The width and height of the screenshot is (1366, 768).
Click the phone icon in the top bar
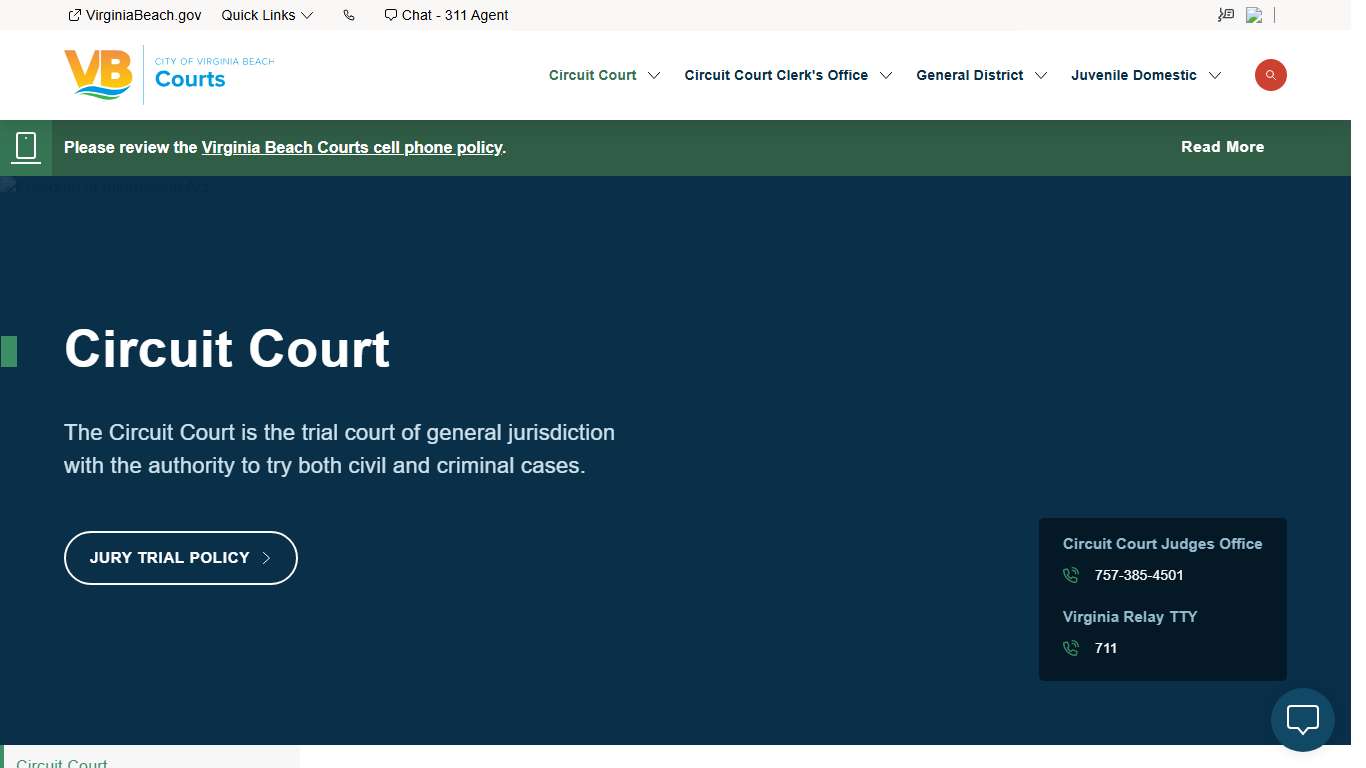click(x=349, y=15)
